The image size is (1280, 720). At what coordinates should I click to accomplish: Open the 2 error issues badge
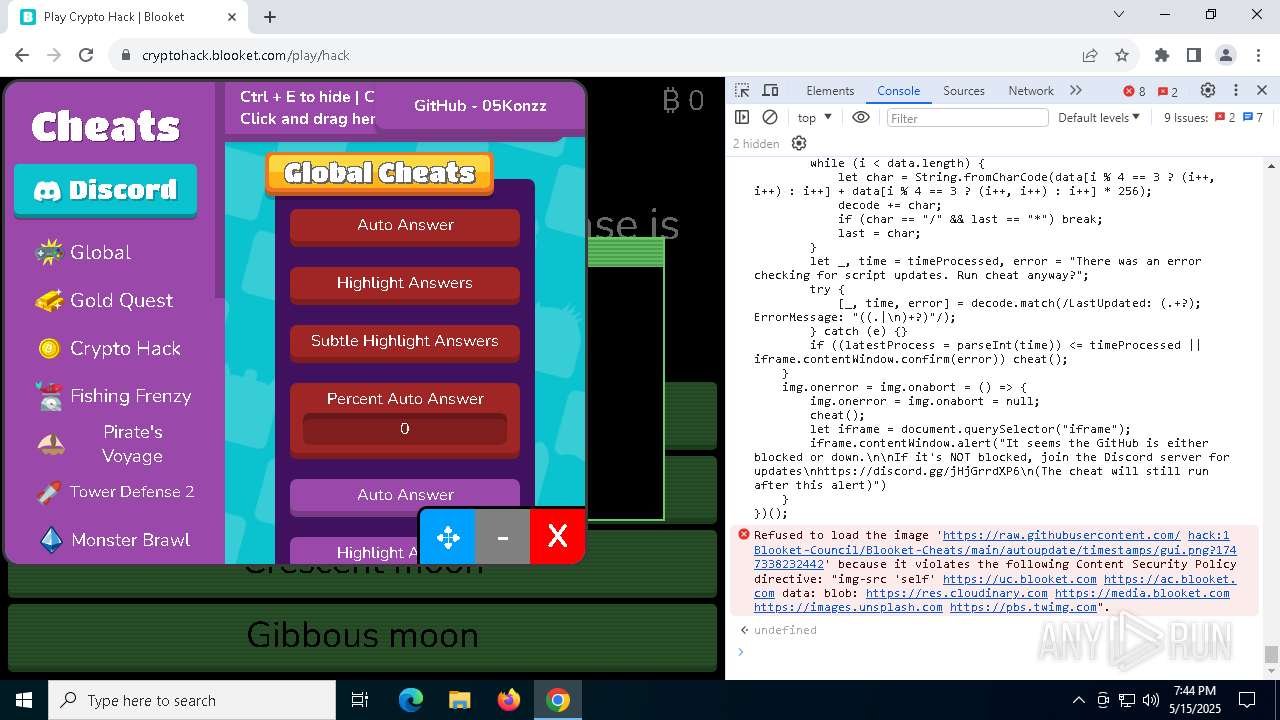pyautogui.click(x=1225, y=117)
